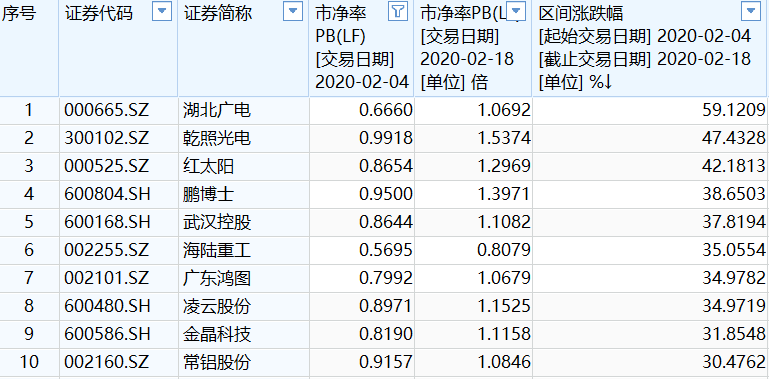The height and width of the screenshot is (379, 769).
Task: Select stock code 000665.SZ
Action: tap(106, 110)
